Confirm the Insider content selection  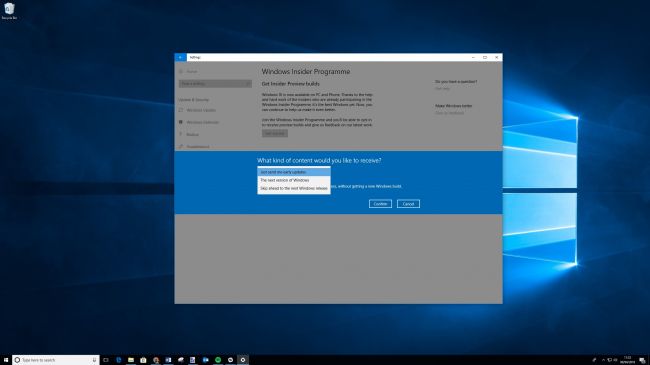(x=380, y=204)
